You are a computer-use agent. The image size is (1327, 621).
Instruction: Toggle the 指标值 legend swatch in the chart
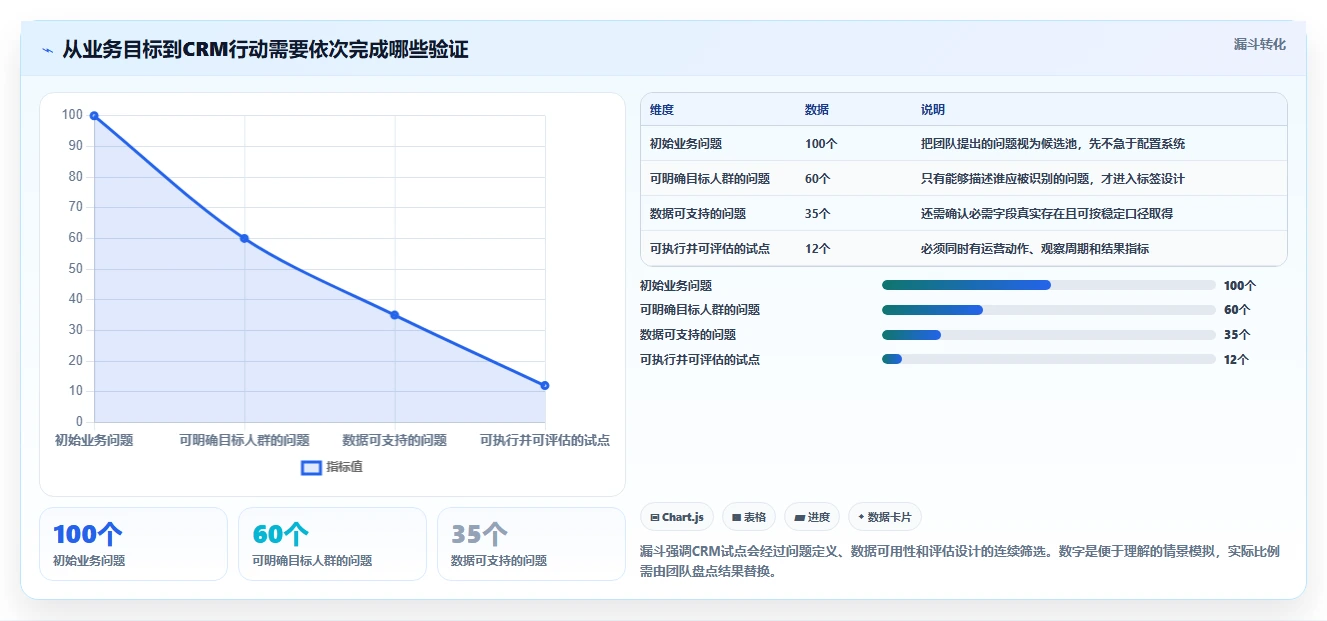(312, 467)
